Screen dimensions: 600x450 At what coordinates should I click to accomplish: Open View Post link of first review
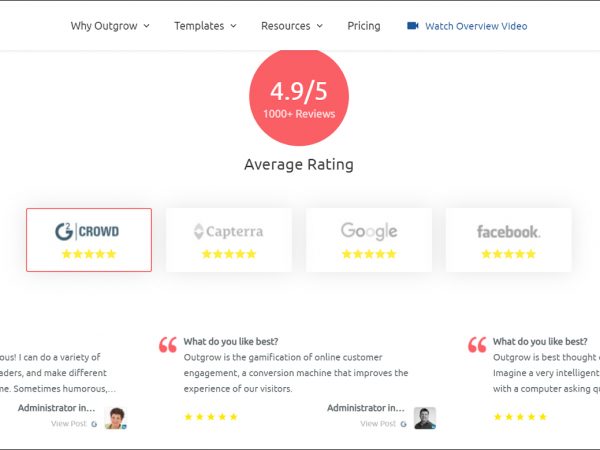point(69,424)
